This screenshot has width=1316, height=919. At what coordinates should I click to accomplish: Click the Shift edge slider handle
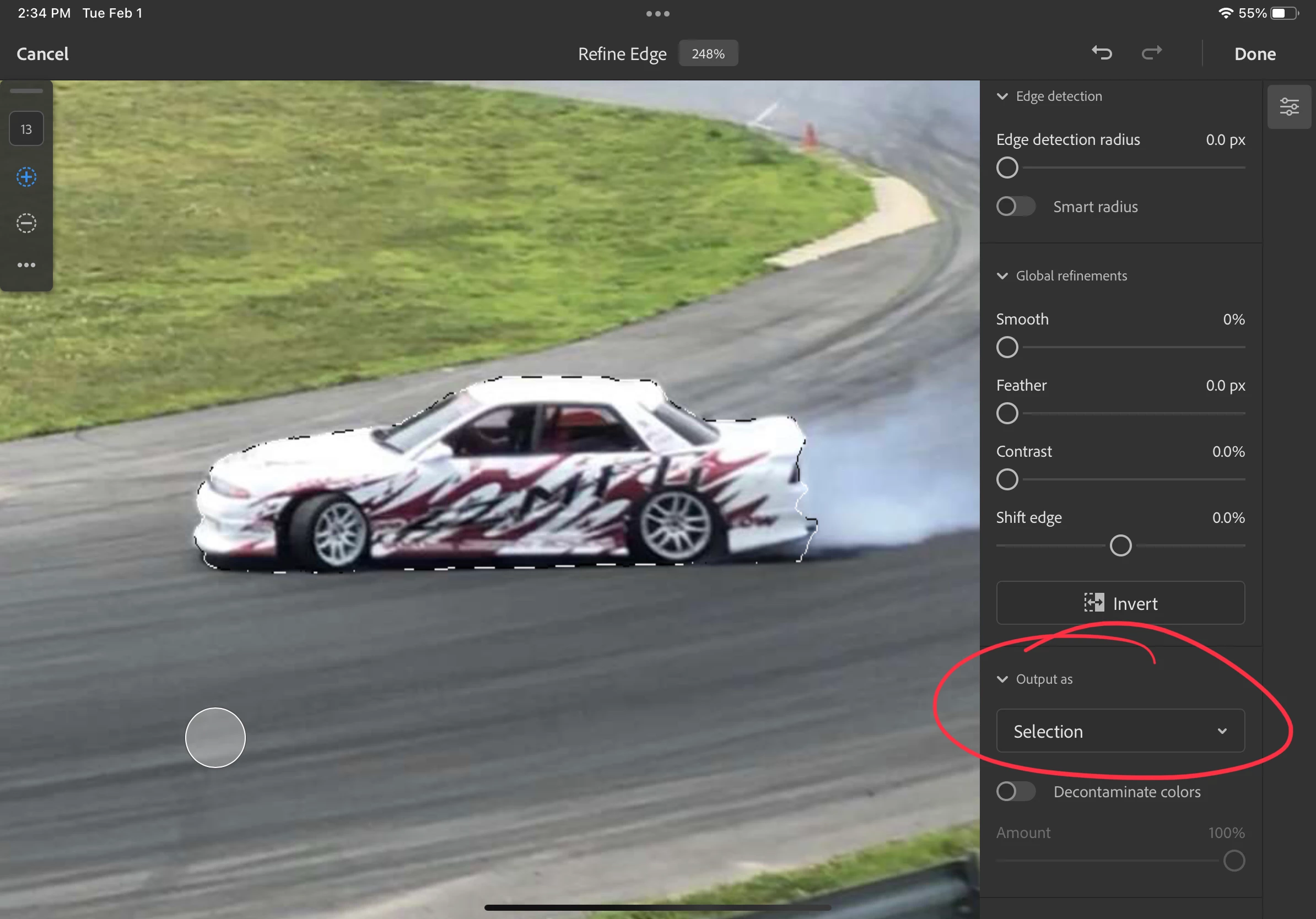[x=1120, y=545]
